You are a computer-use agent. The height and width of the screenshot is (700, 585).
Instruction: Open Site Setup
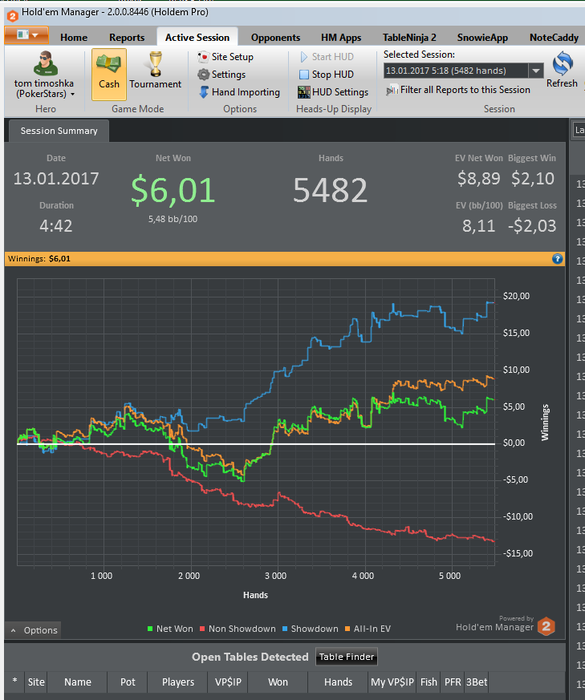tap(226, 57)
